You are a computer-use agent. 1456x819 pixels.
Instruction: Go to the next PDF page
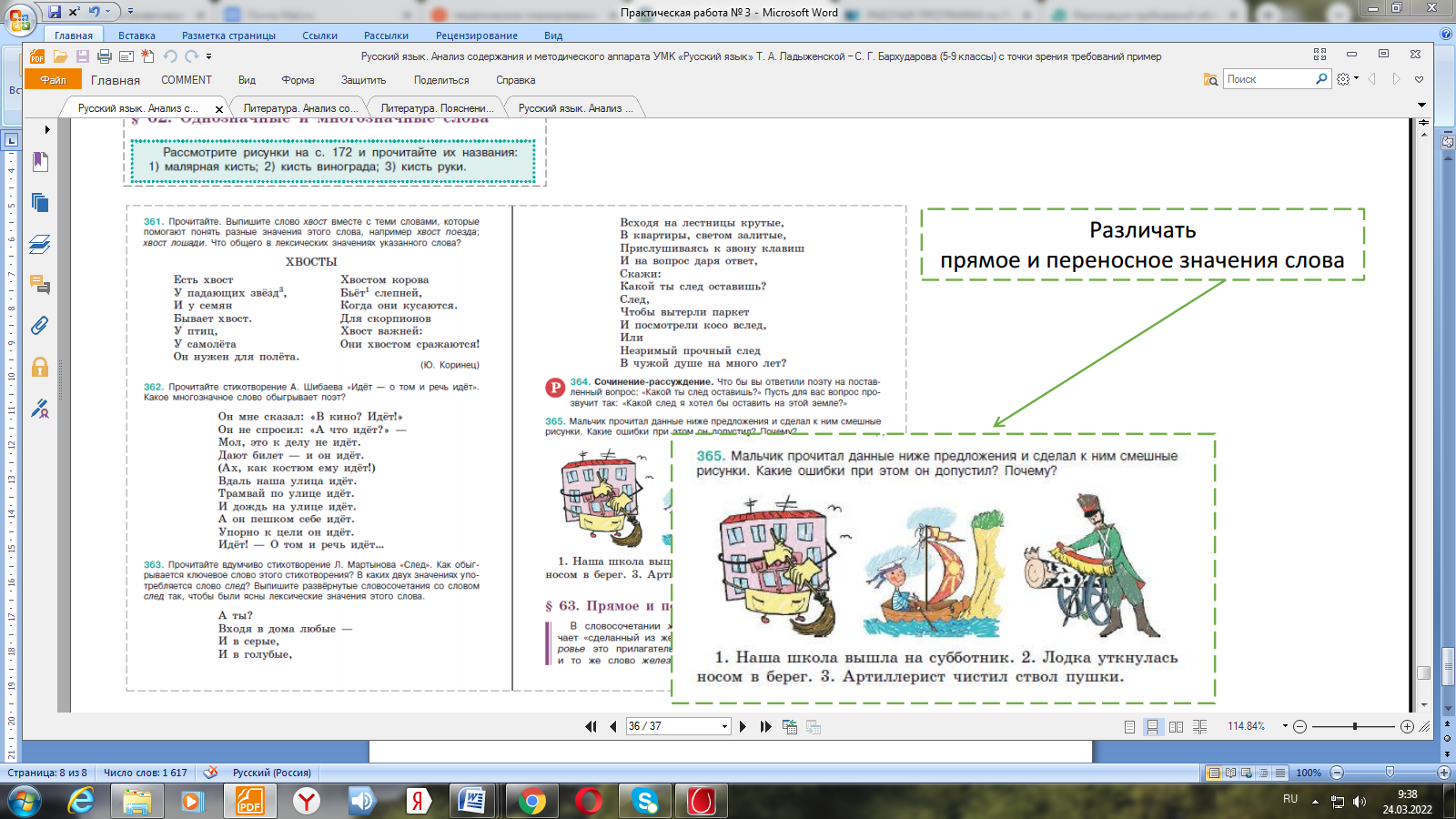(x=743, y=726)
